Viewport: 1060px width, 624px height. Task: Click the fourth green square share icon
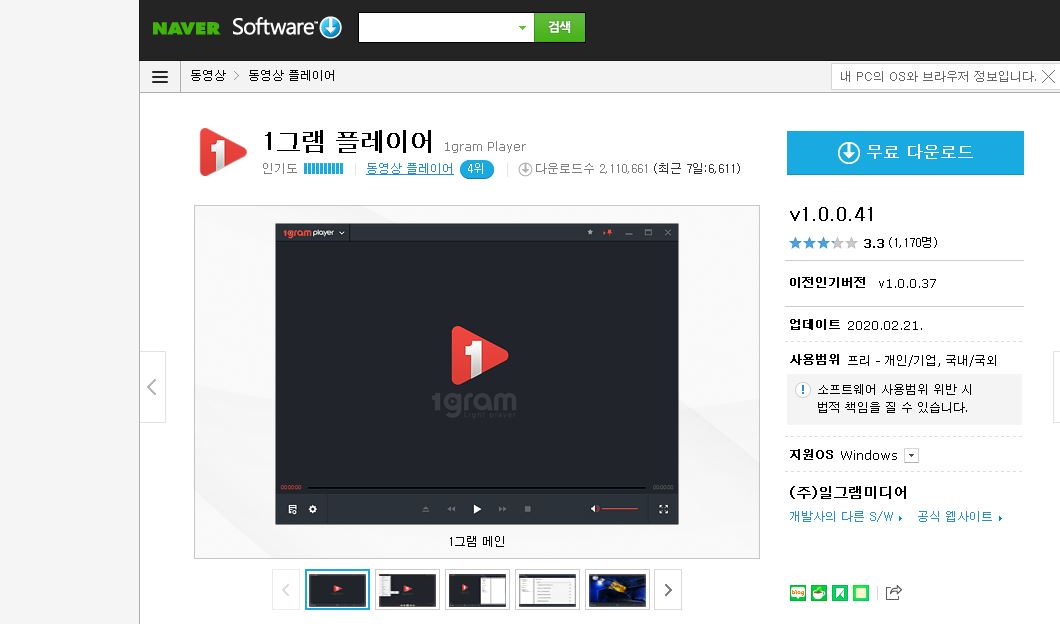pos(861,593)
